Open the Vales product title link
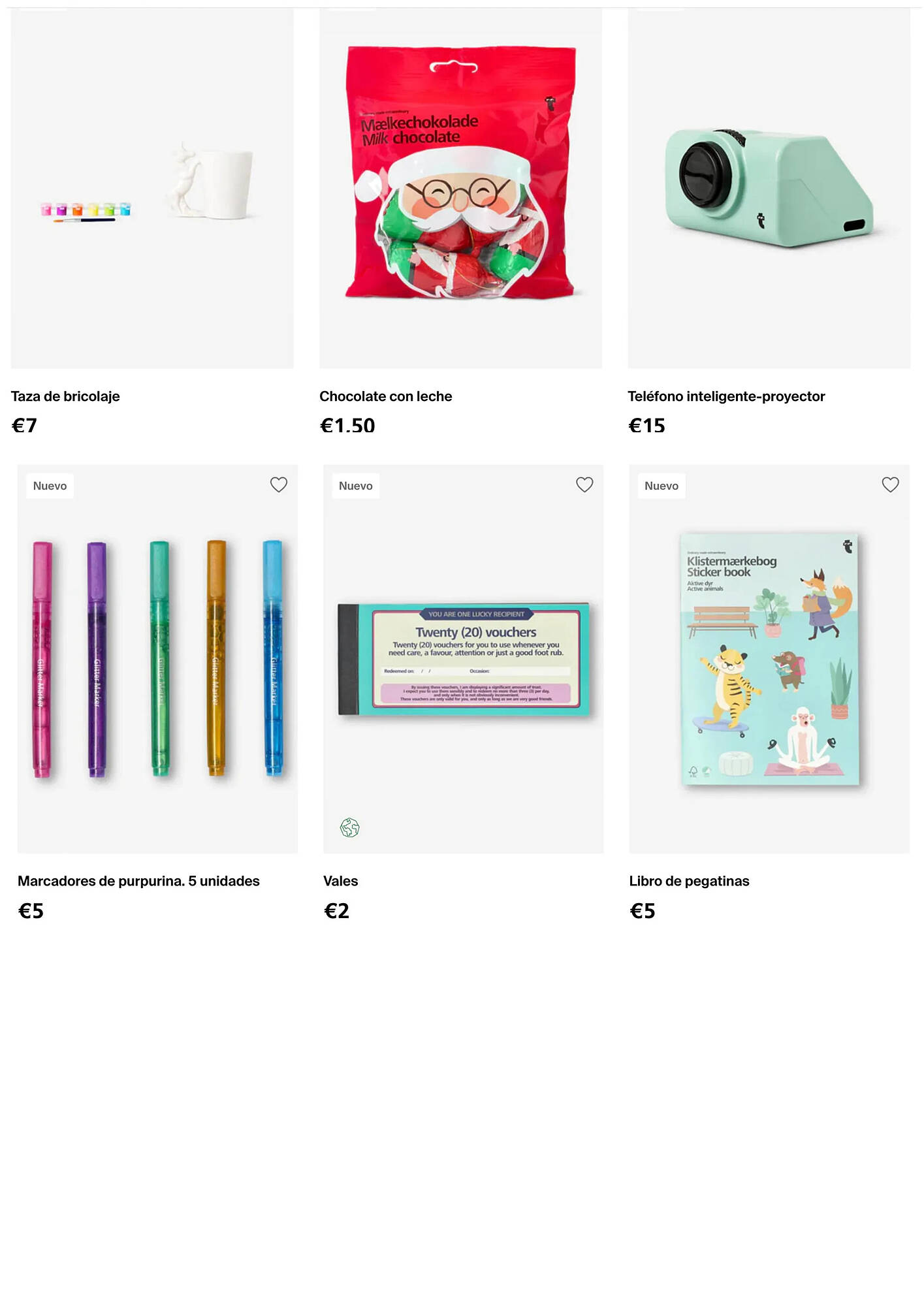Viewport: 924px width, 1306px height. (340, 881)
